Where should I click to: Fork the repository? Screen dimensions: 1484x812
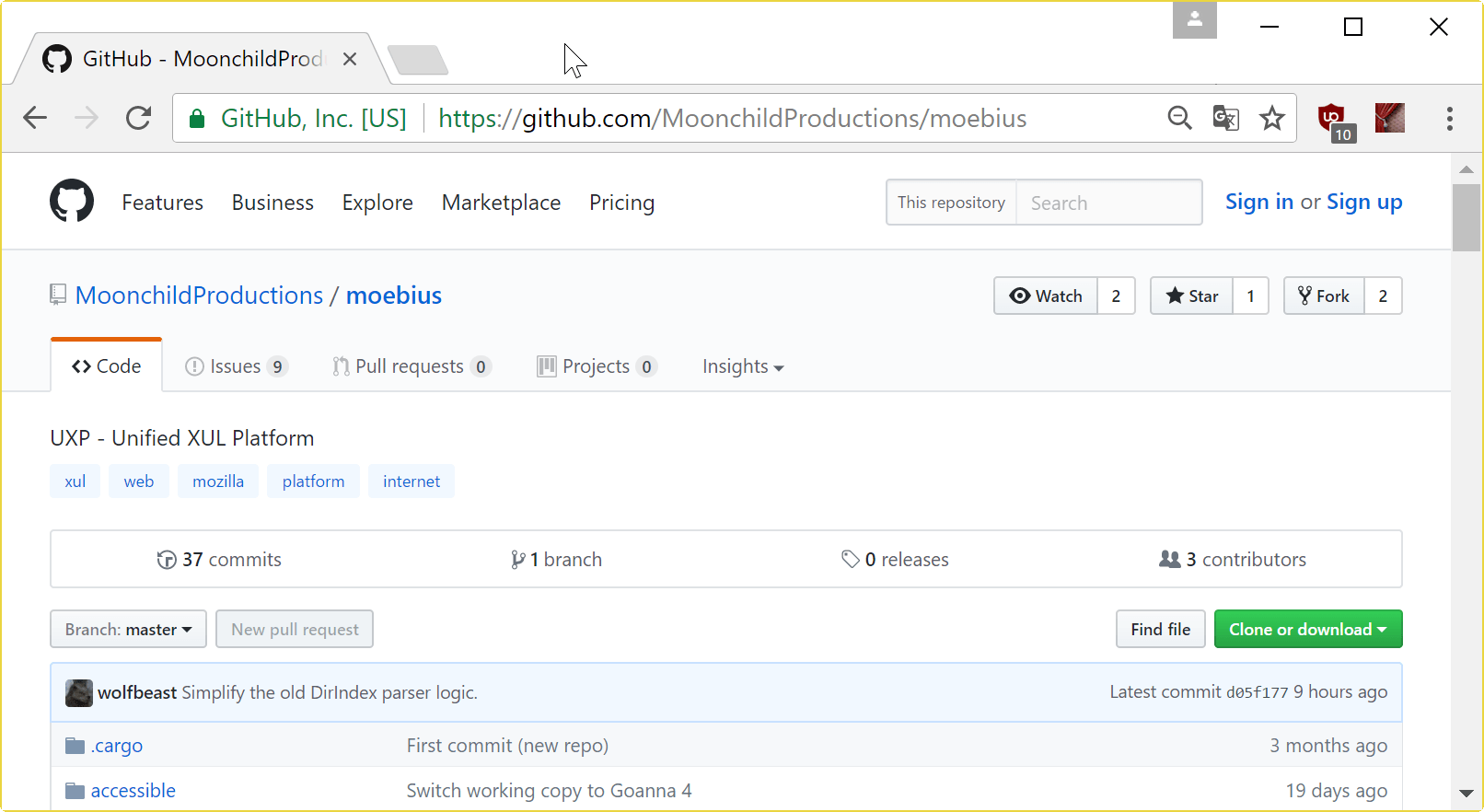(1325, 296)
